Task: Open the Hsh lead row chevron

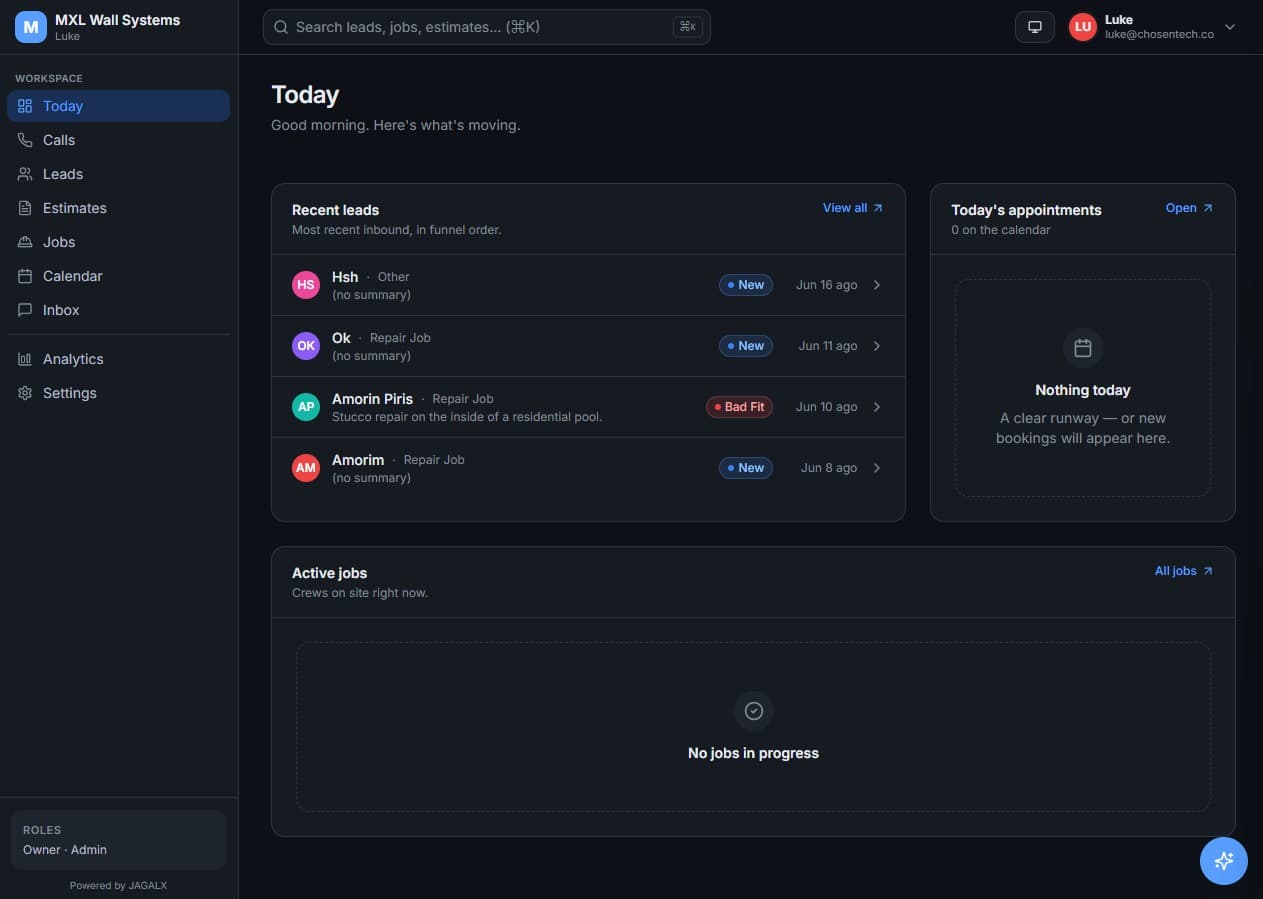Action: pos(877,285)
